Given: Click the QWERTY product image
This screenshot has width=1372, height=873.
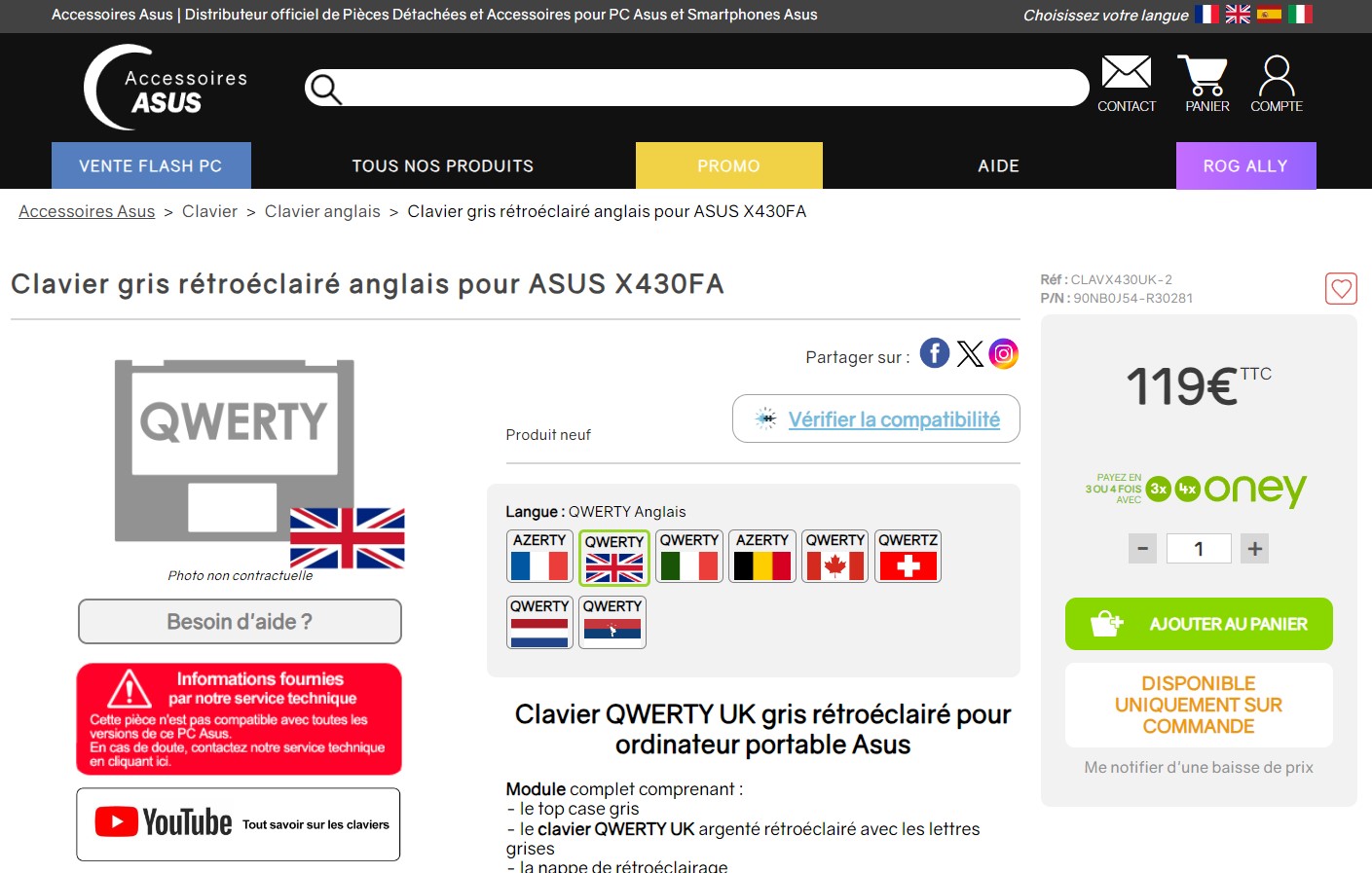Looking at the screenshot, I should (259, 462).
